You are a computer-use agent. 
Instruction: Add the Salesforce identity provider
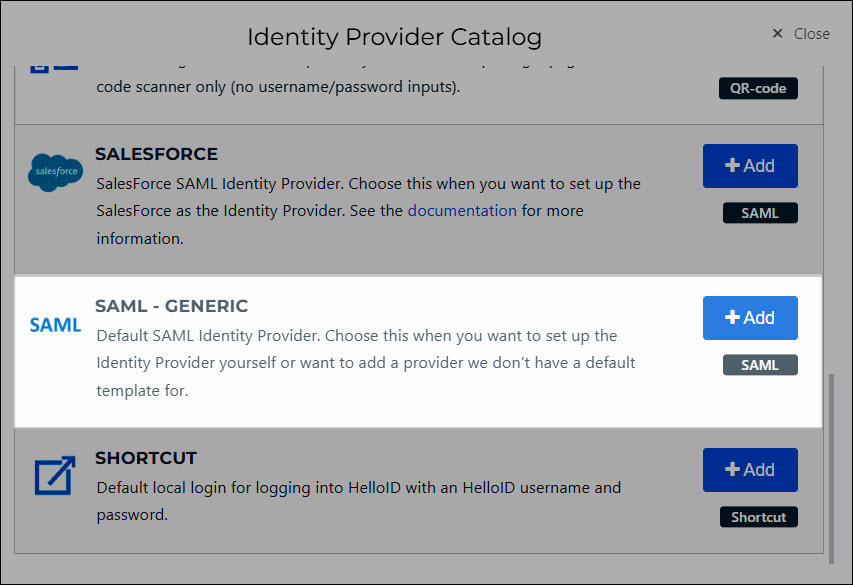(750, 166)
